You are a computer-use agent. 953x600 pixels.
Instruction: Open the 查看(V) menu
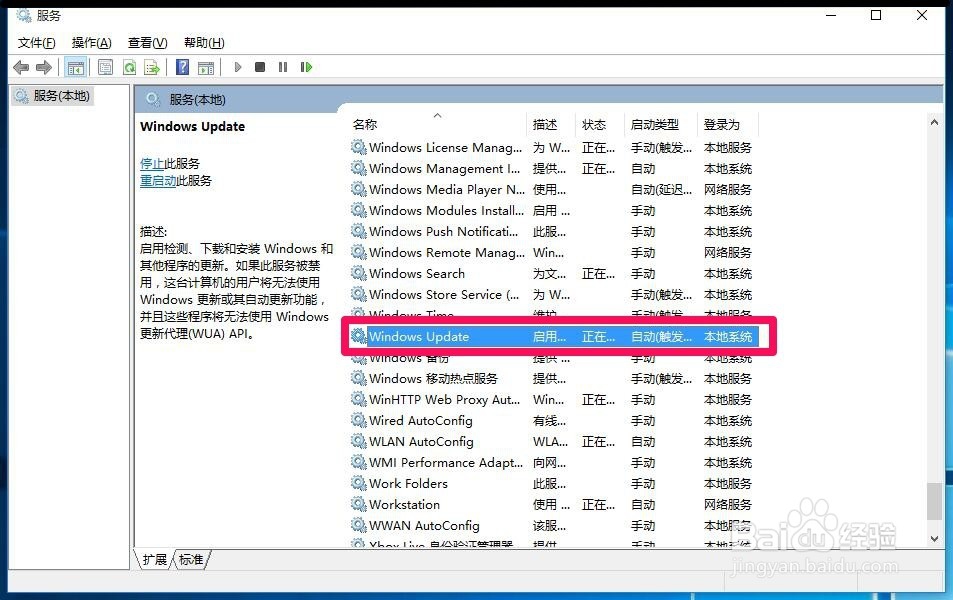(148, 43)
